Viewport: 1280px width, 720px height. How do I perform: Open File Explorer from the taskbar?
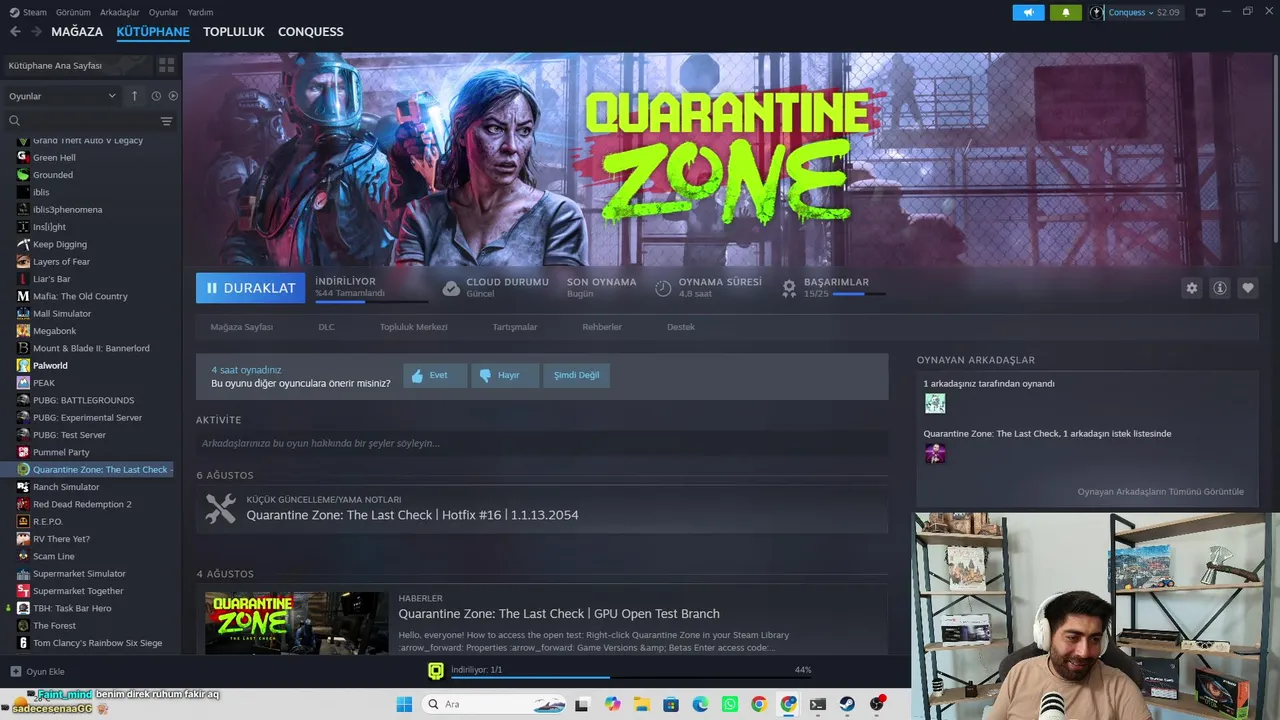pos(641,704)
